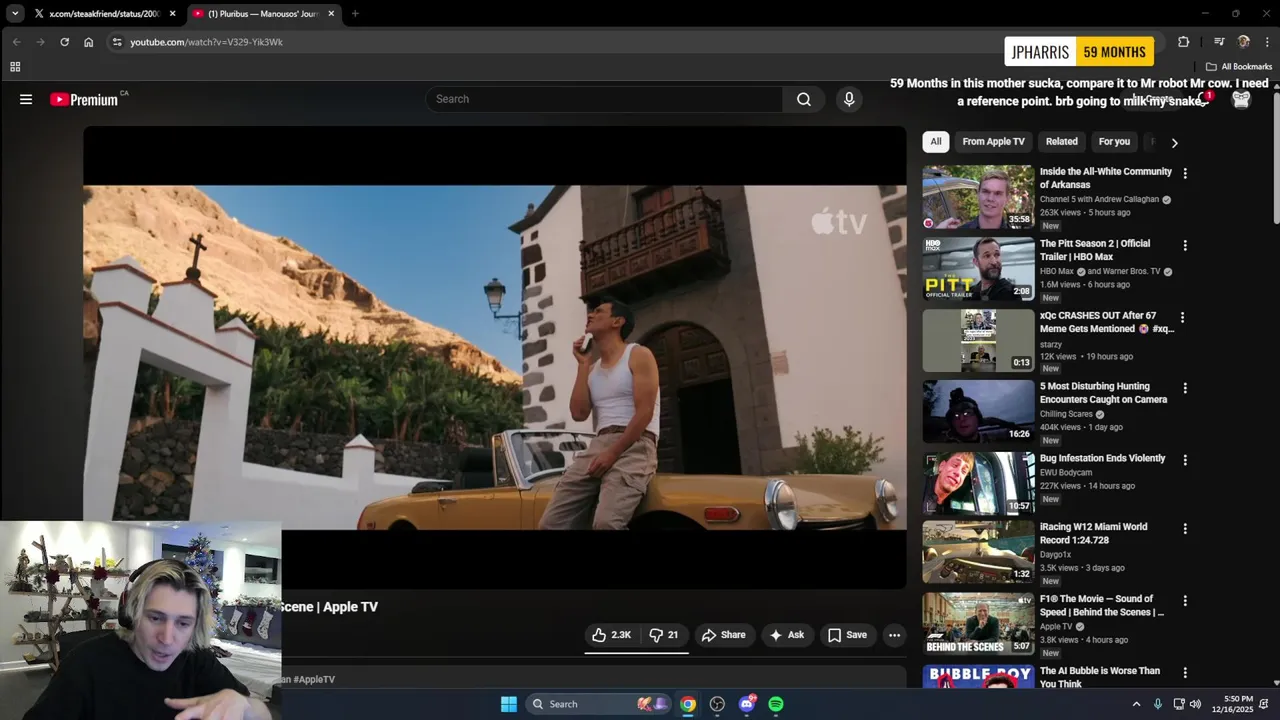View site information next to the URL
1280x720 pixels.
pyautogui.click(x=116, y=42)
